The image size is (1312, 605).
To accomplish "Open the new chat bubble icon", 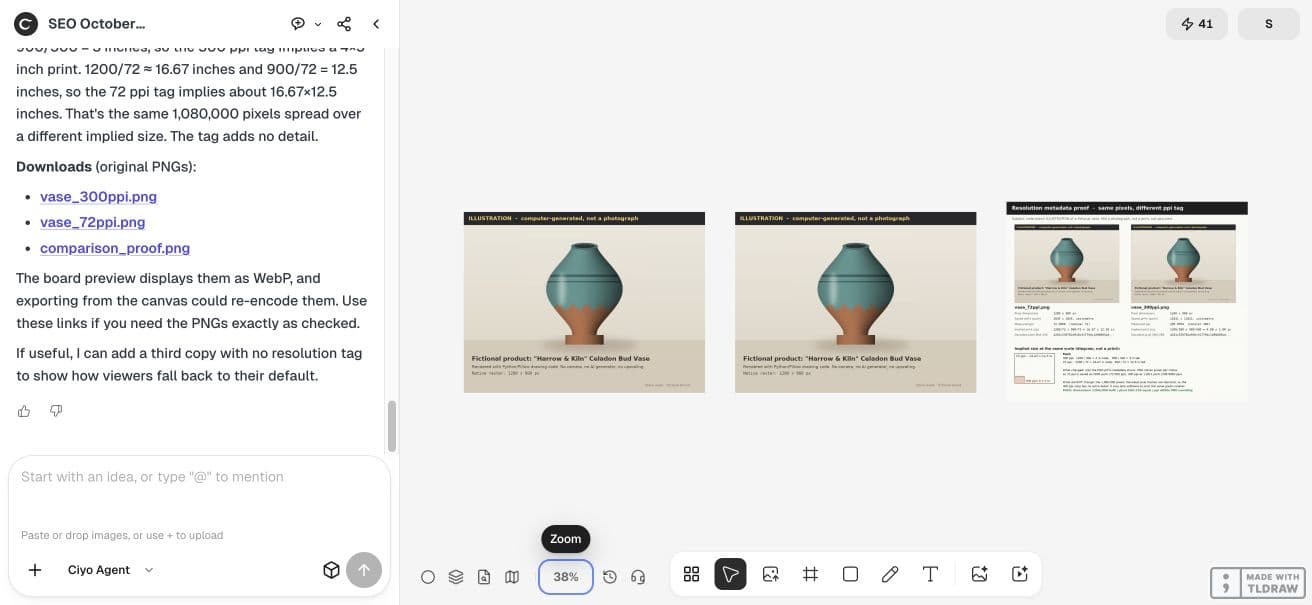I will (298, 23).
